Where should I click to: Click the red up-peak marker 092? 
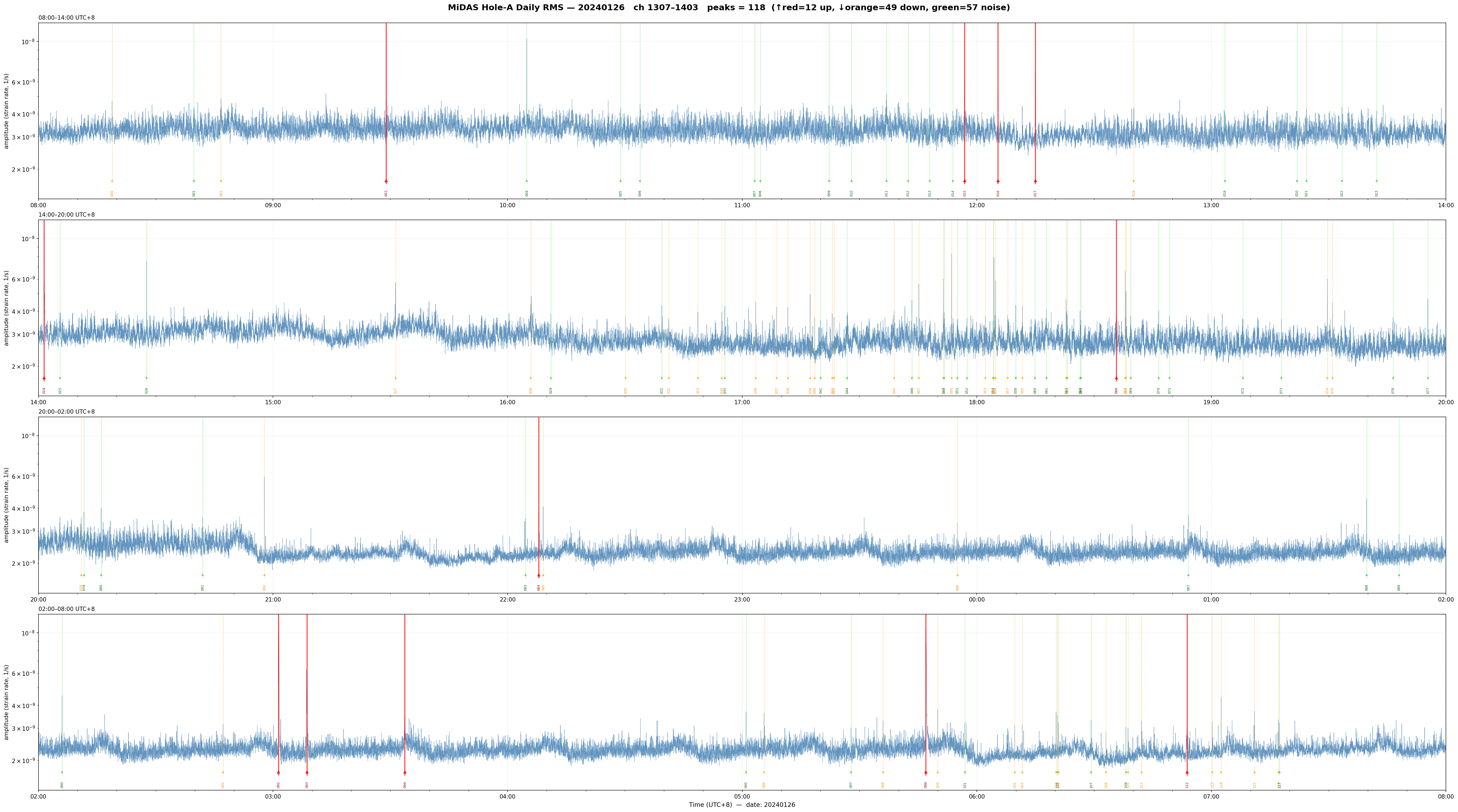[279, 772]
